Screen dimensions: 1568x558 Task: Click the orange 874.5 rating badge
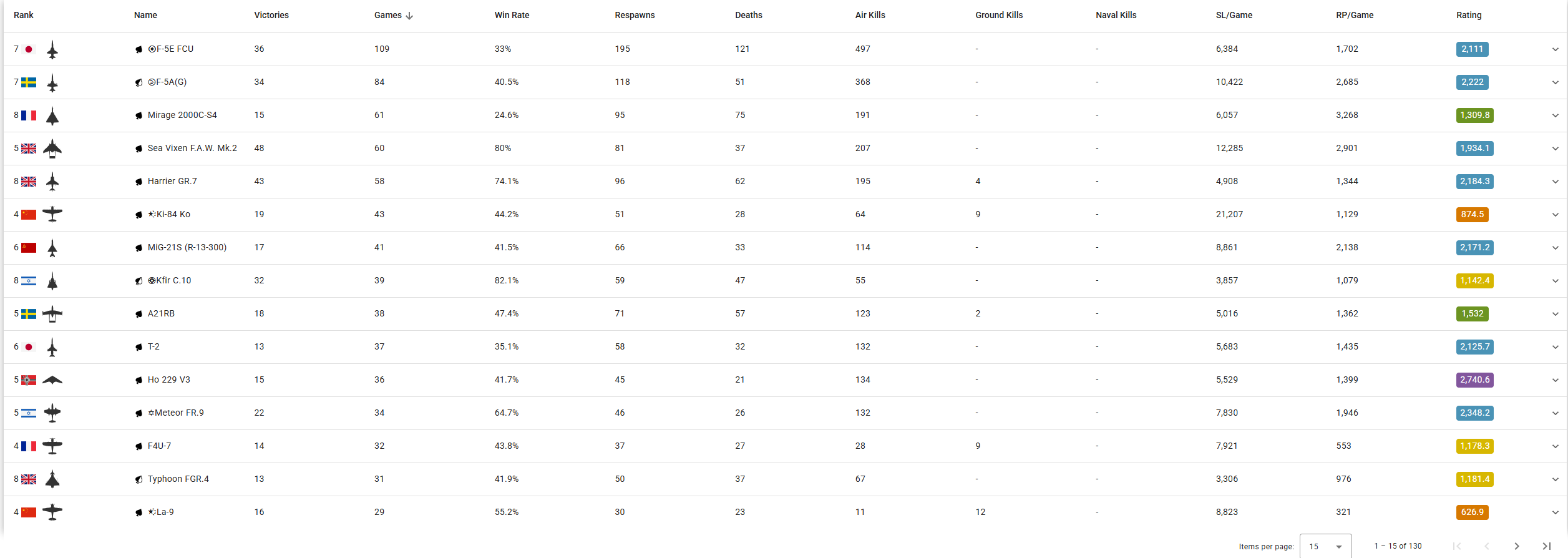[1472, 215]
